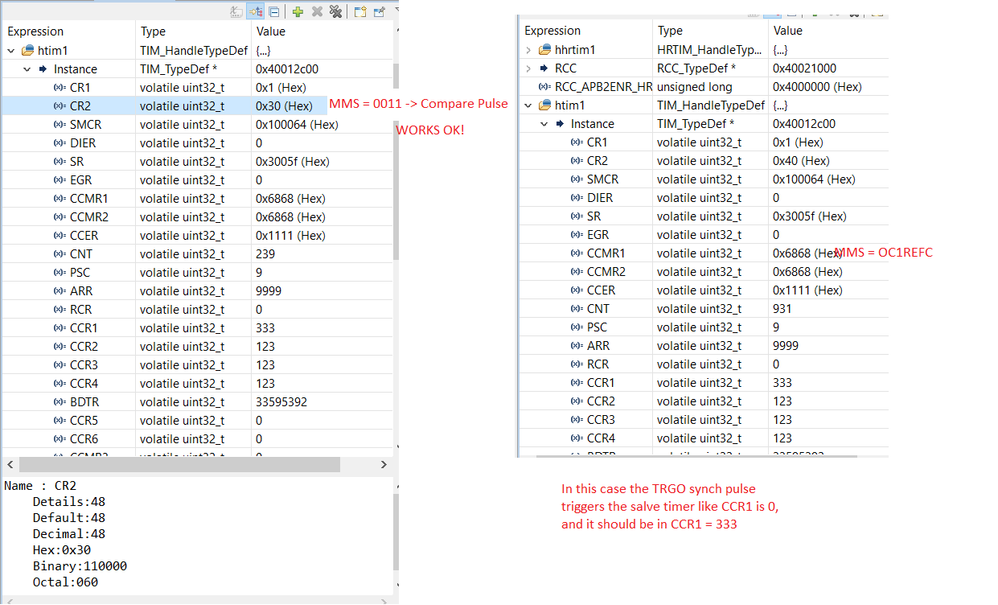Remove selected expression with gray X icon
998x605 pixels.
point(317,11)
